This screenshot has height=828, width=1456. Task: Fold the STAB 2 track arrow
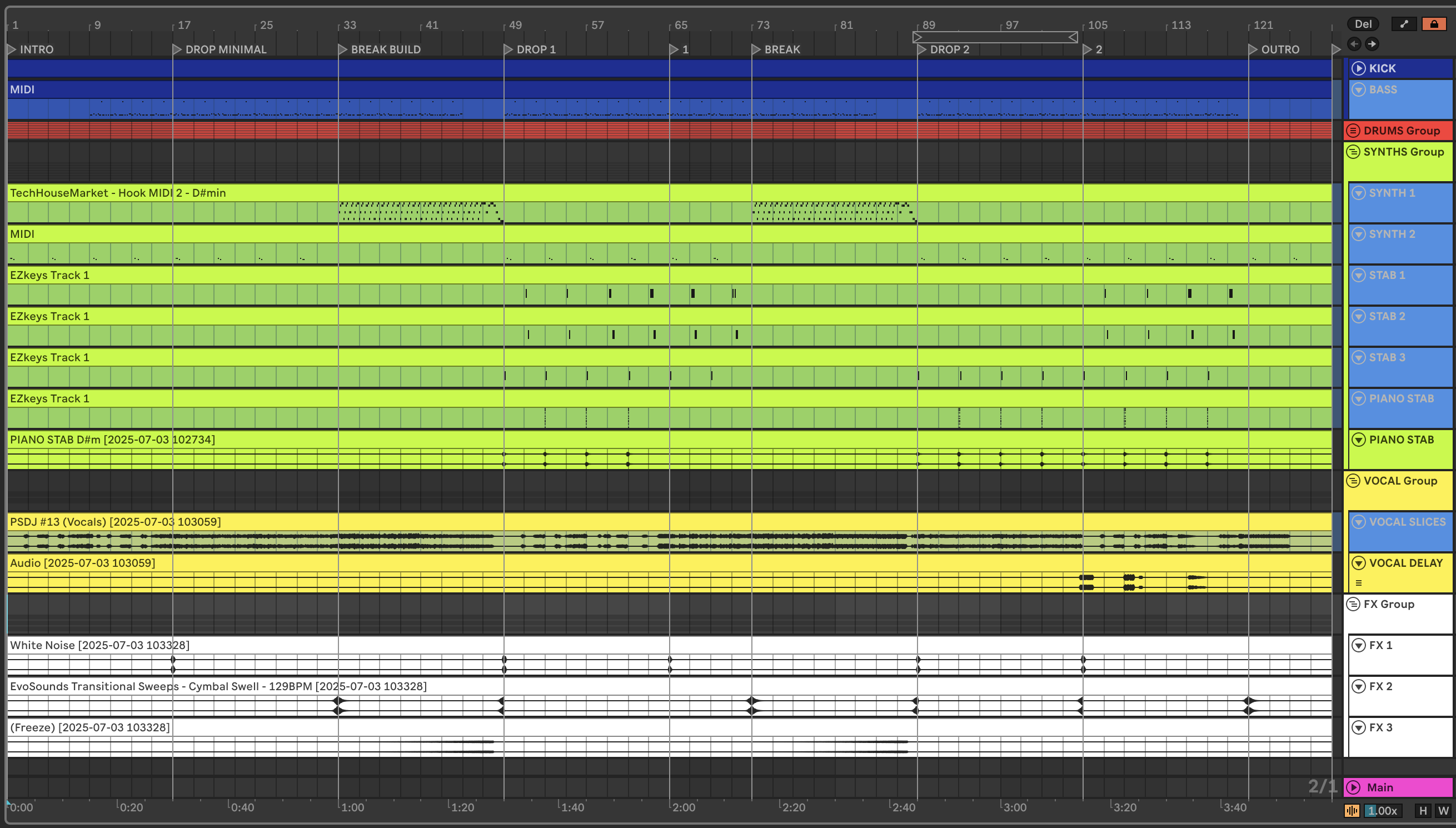(x=1358, y=316)
